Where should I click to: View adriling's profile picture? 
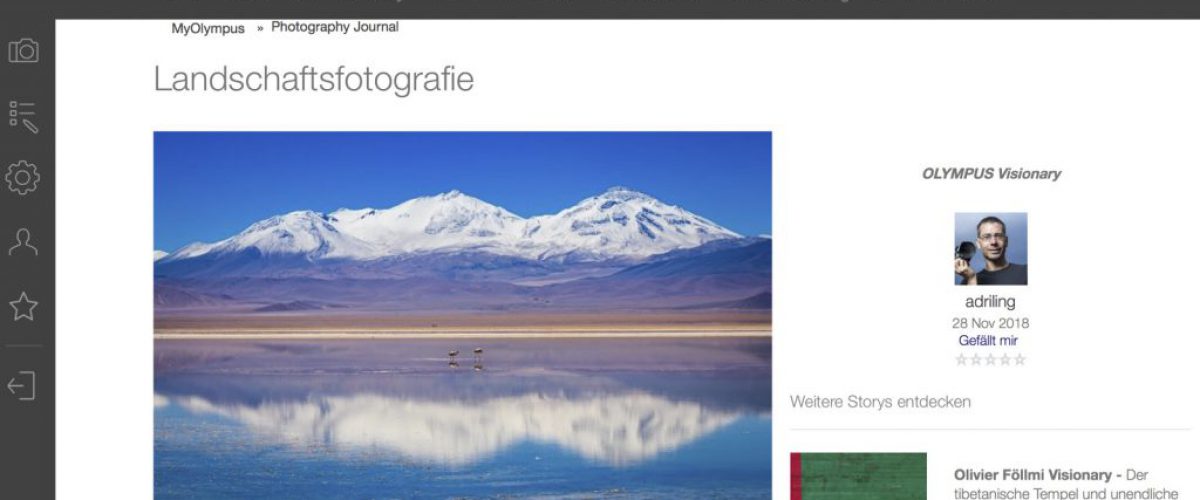pyautogui.click(x=990, y=249)
